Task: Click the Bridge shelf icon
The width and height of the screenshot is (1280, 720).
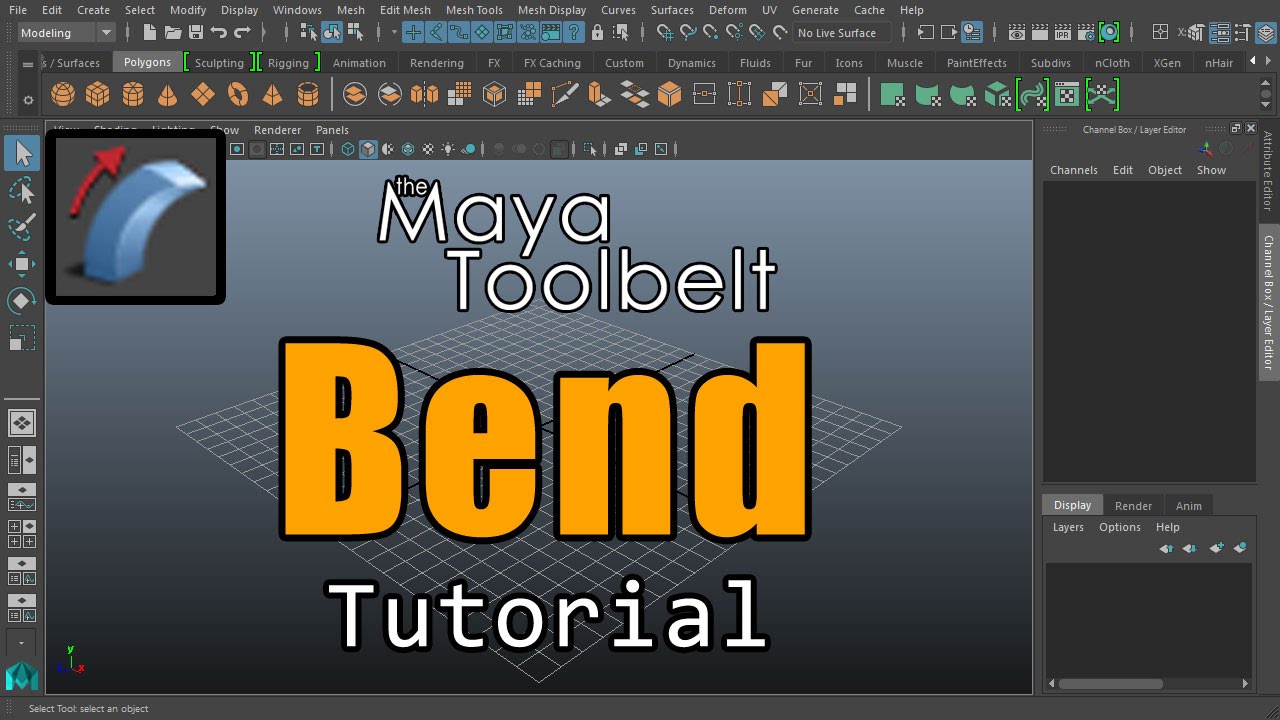Action: tap(634, 95)
